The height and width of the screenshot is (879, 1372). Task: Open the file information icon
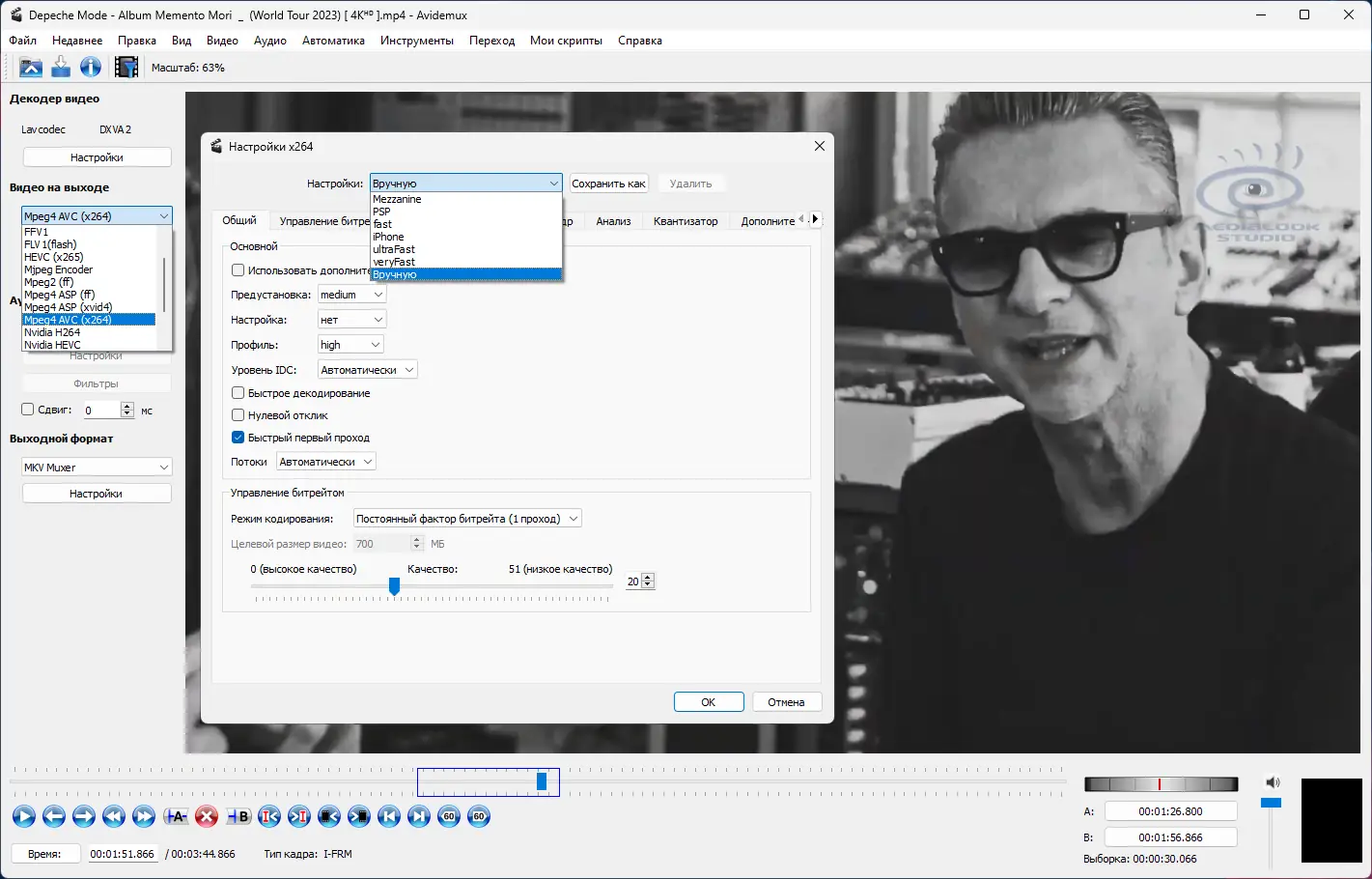coord(91,68)
